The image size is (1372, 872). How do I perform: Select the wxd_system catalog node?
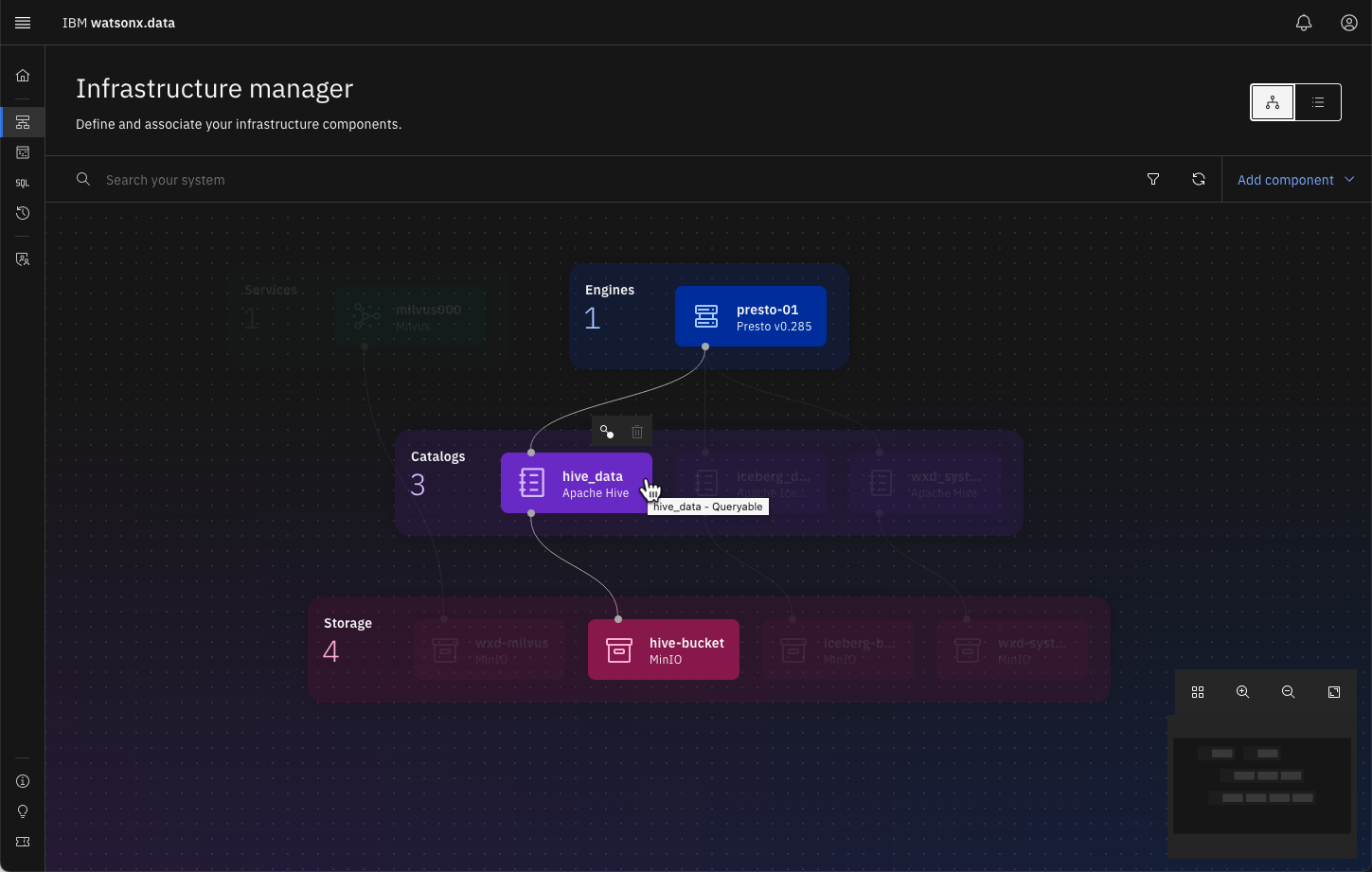[925, 483]
